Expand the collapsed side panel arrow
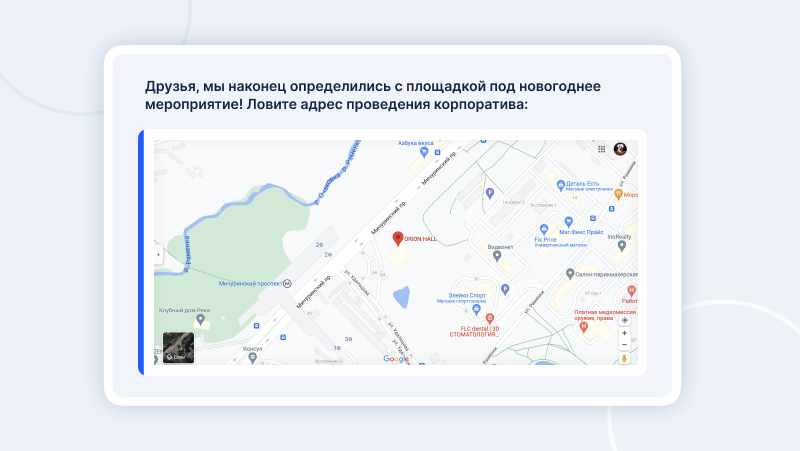 (158, 256)
